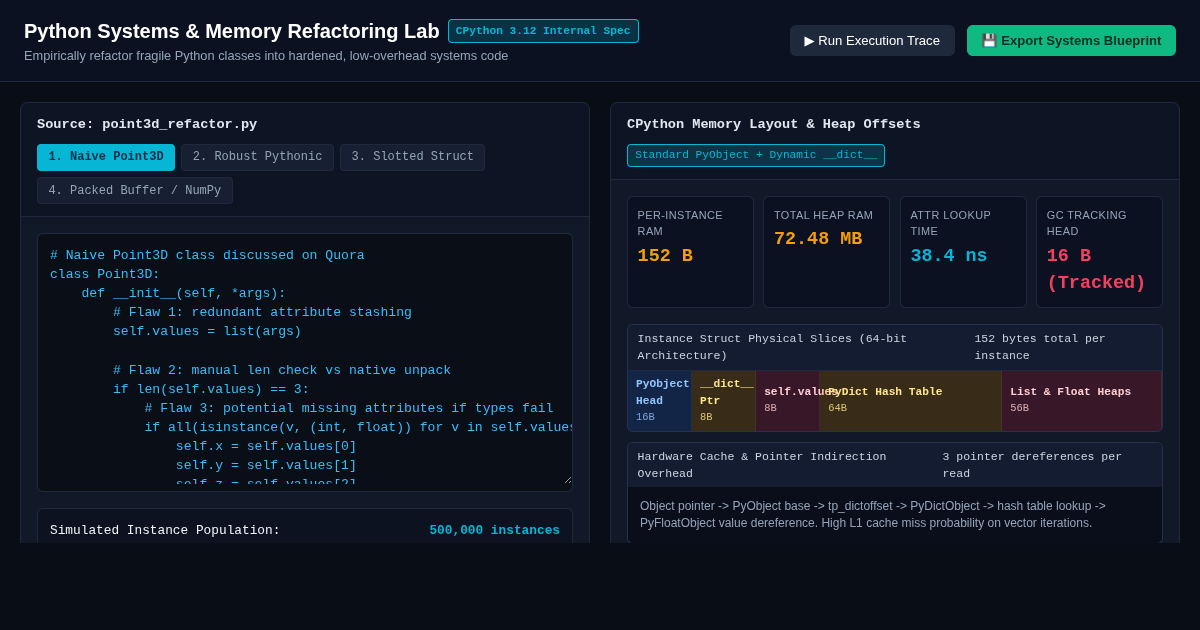
Task: Select the GC Tracking Head 16 B card
Action: pos(1099,252)
